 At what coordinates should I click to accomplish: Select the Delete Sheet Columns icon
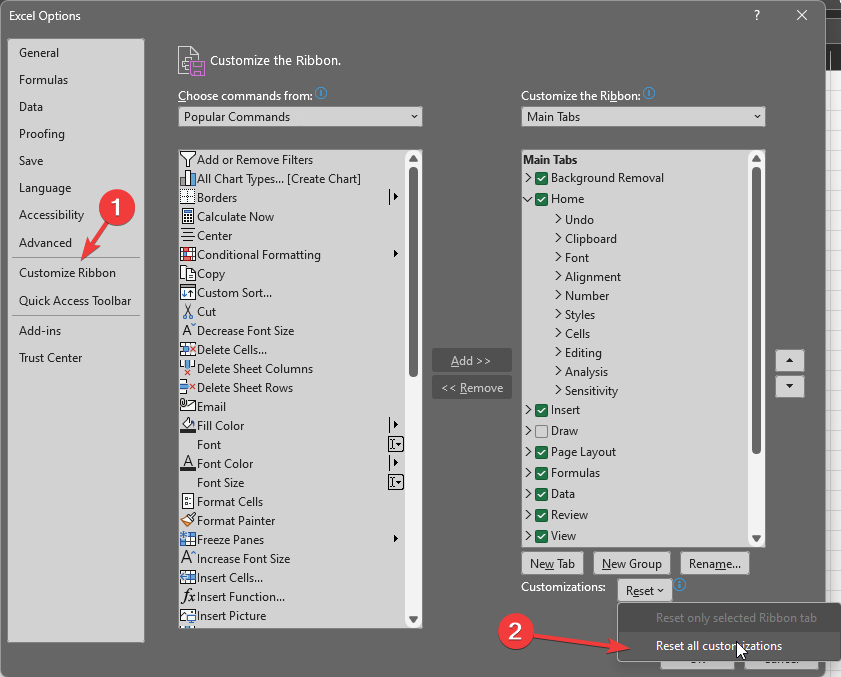(x=187, y=368)
